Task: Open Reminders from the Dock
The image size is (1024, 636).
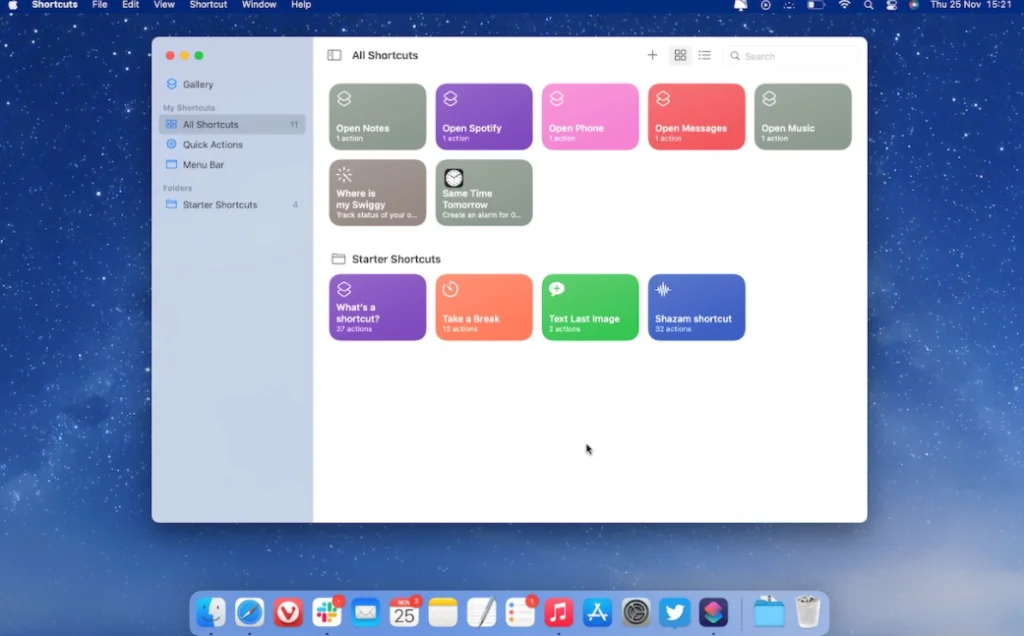Action: (520, 612)
